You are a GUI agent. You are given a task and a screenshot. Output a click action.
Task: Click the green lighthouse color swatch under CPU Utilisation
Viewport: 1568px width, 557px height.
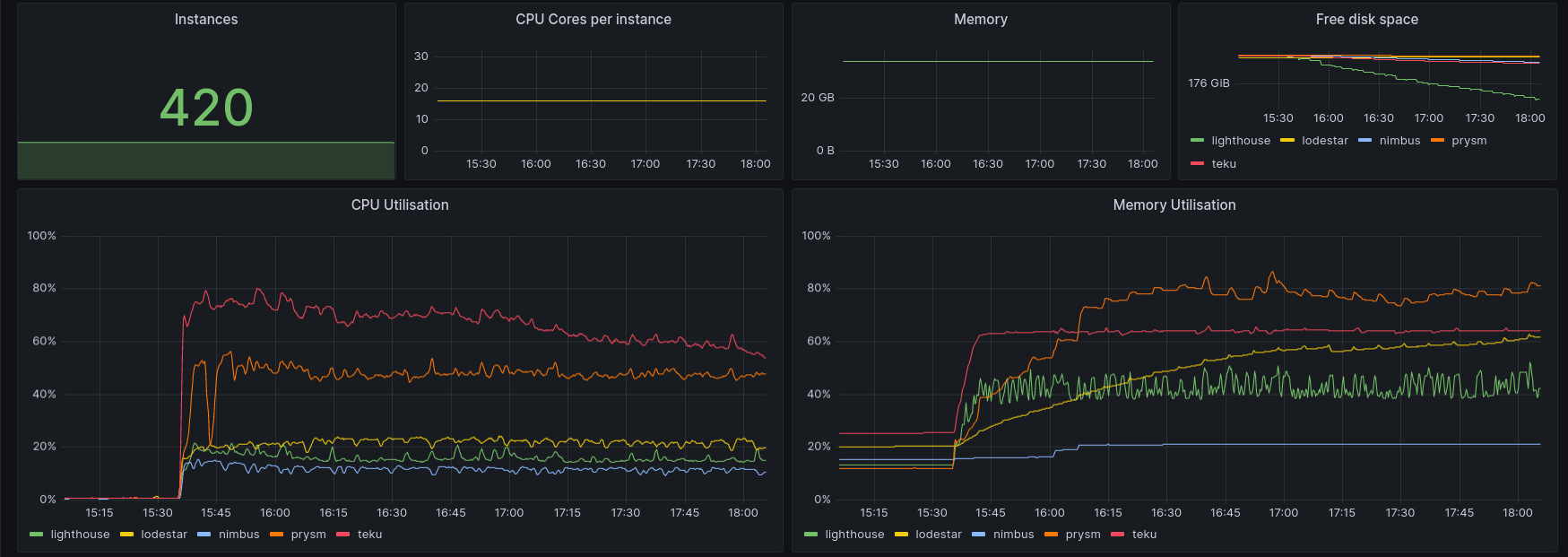pos(36,535)
